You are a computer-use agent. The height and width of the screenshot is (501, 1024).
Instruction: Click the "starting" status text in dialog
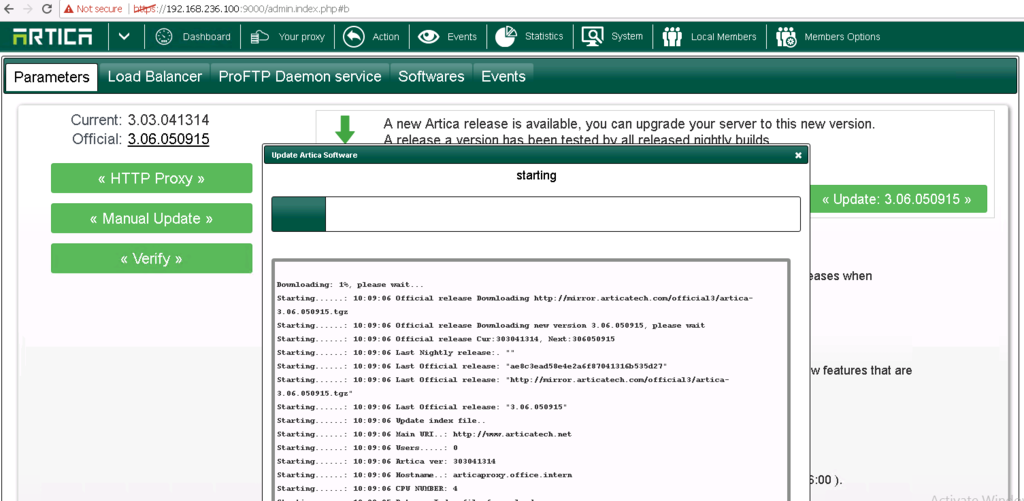pyautogui.click(x=536, y=175)
